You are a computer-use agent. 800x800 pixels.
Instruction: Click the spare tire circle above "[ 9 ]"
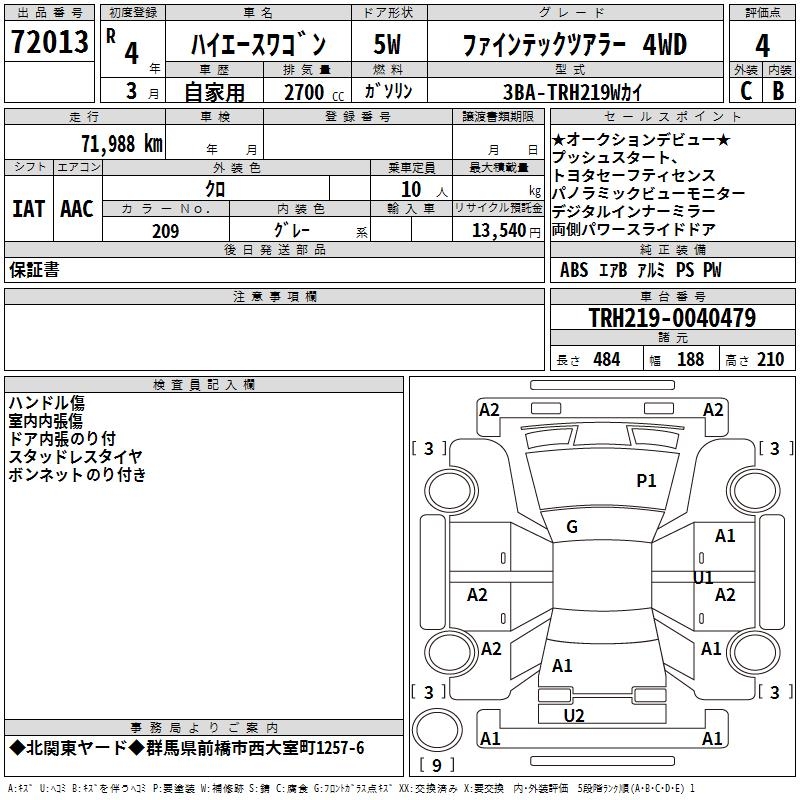[437, 730]
